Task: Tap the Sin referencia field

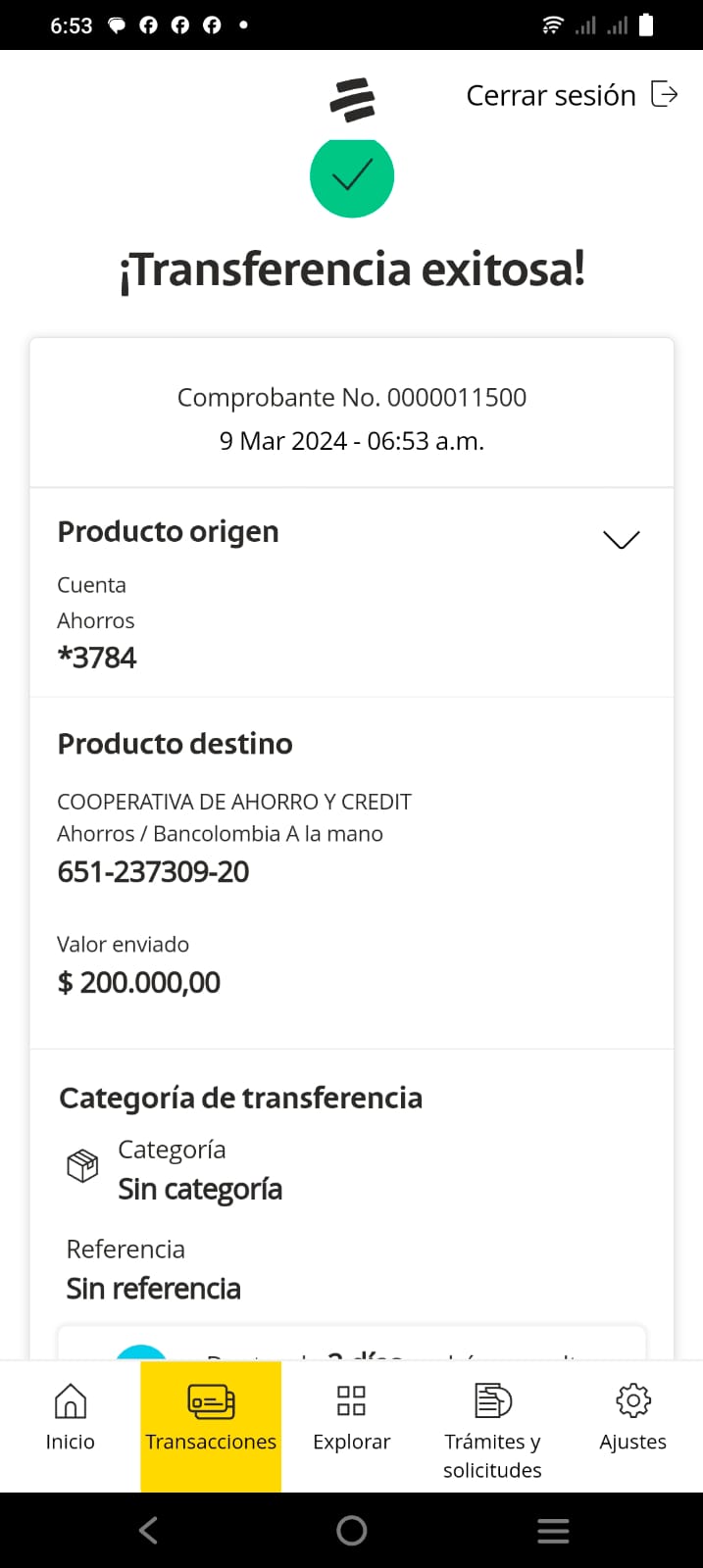Action: [x=153, y=1288]
